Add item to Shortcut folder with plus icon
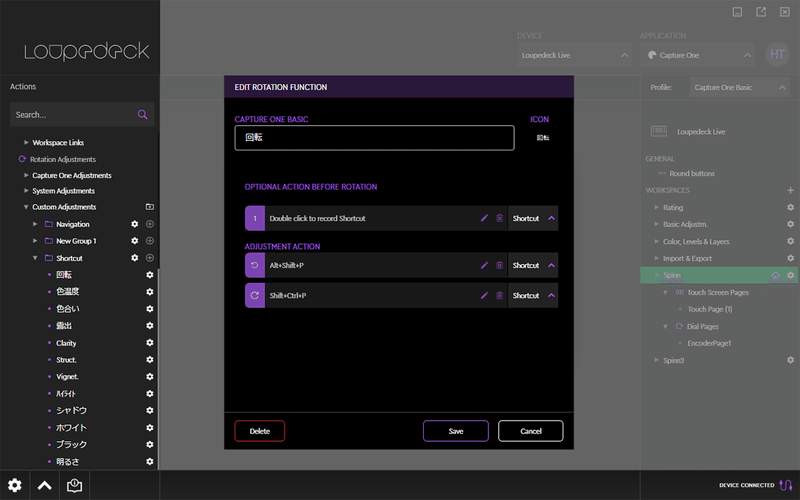This screenshot has width=800, height=500. coord(150,258)
